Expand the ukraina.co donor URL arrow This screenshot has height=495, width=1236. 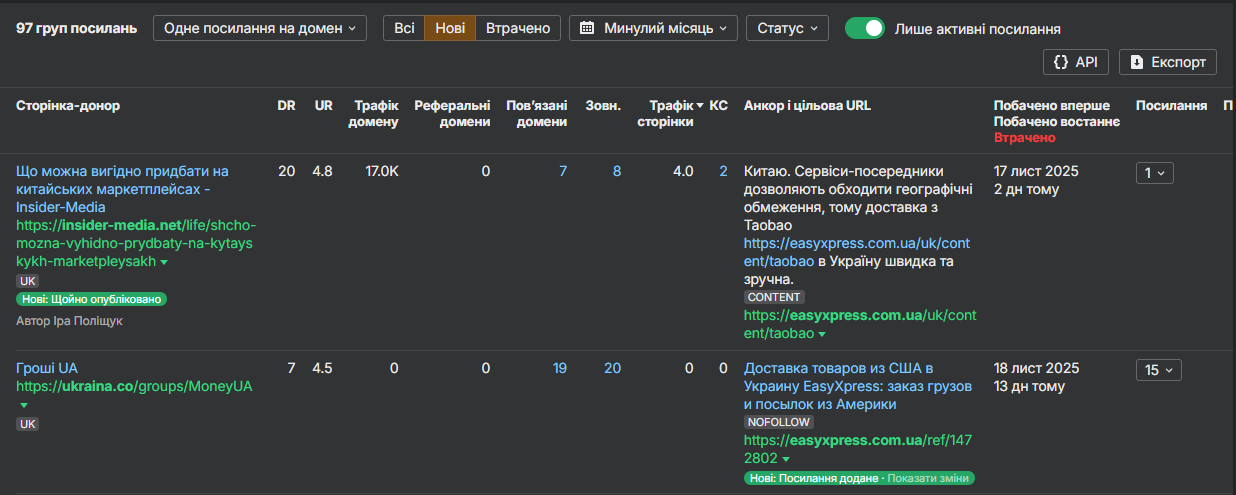tap(24, 405)
